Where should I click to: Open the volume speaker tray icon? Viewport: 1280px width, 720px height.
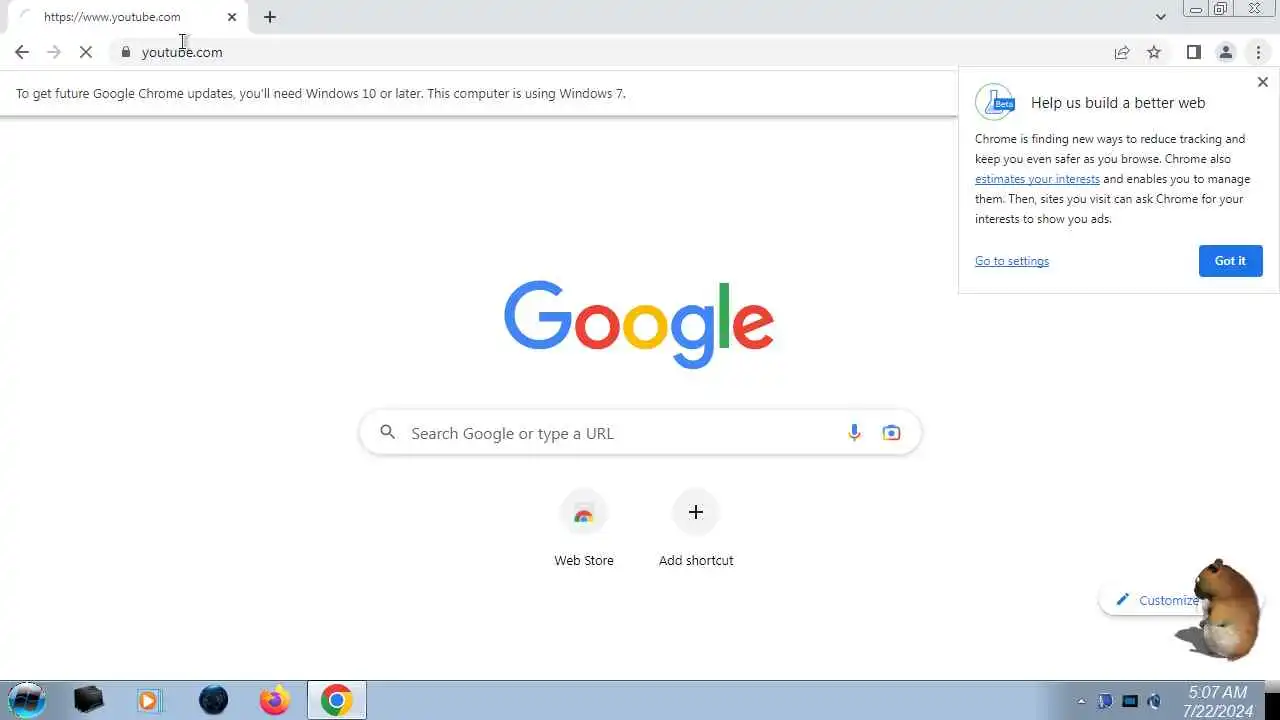click(x=1155, y=701)
